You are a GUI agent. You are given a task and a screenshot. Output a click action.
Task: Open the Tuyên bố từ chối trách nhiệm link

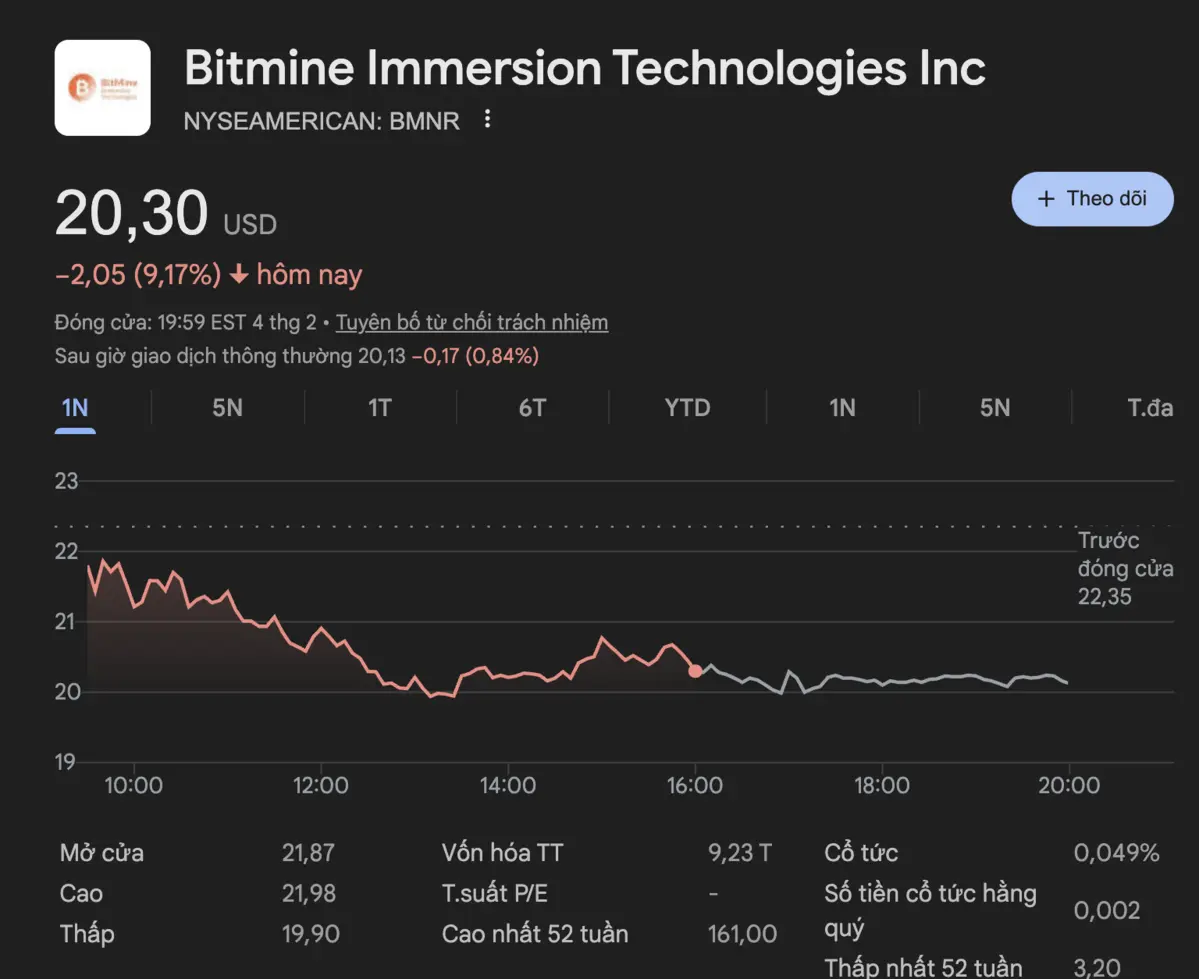point(471,323)
